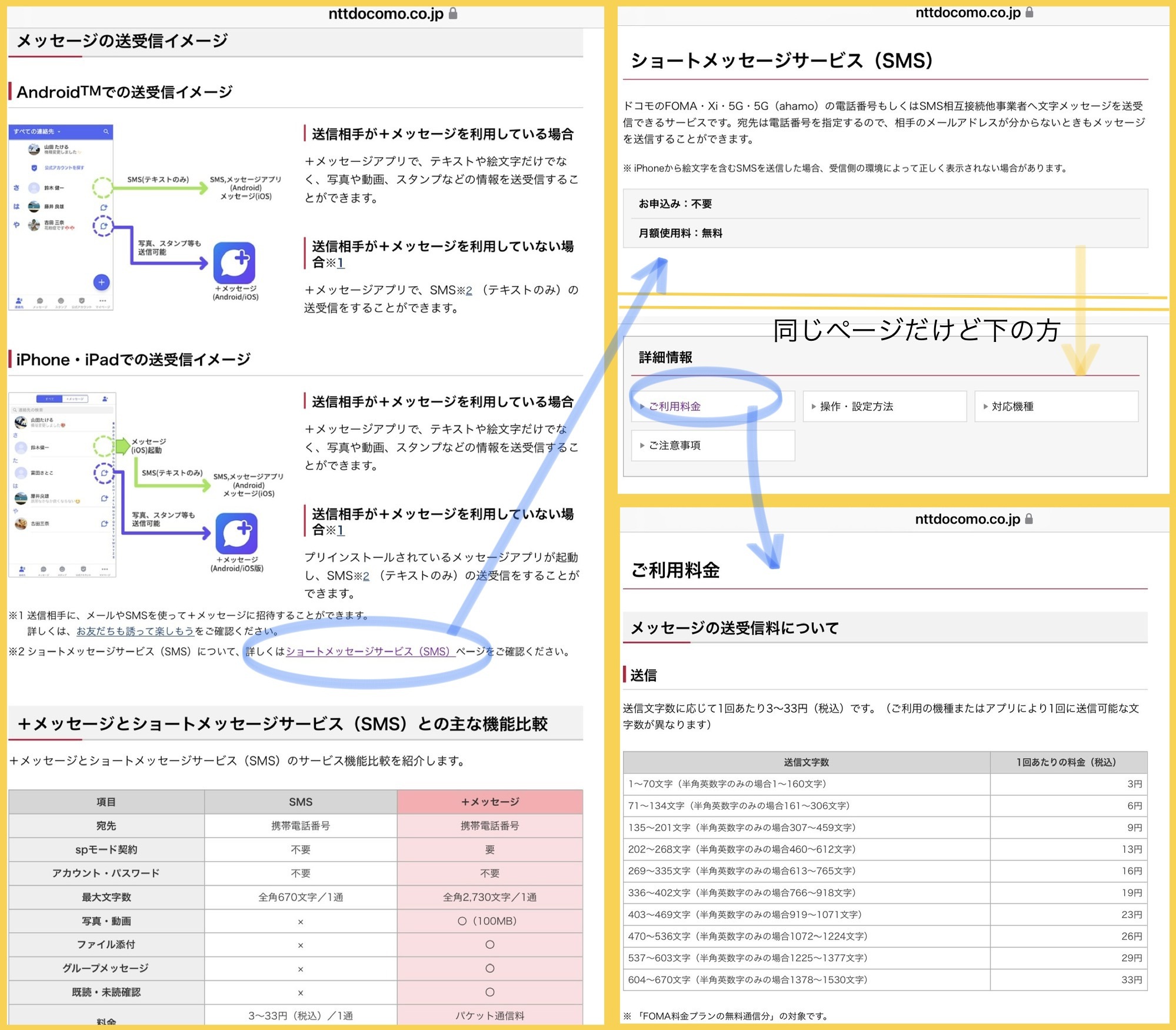The width and height of the screenshot is (1176, 1030).
Task: Tap the message icon beside 藤井 良雄 on Android
Action: click(x=104, y=207)
